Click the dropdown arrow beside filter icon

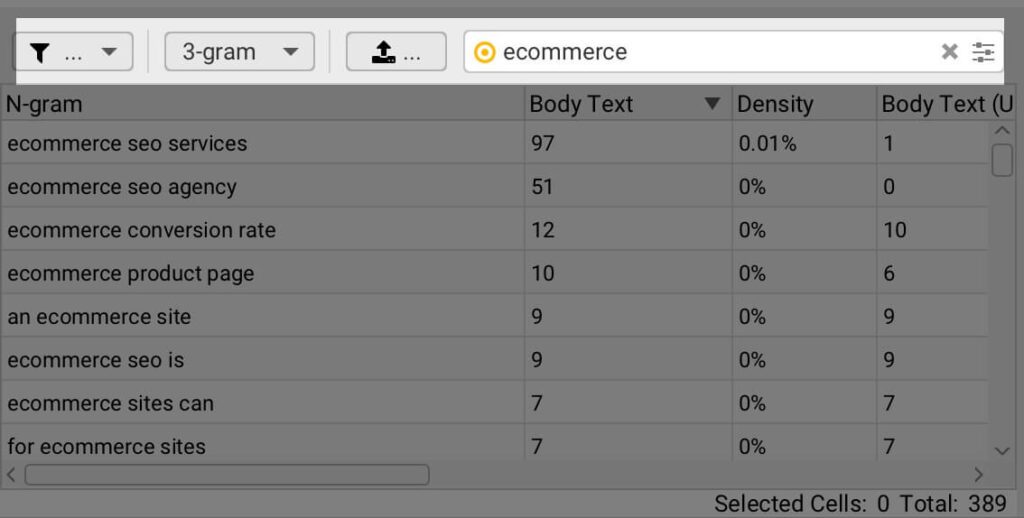coord(109,52)
